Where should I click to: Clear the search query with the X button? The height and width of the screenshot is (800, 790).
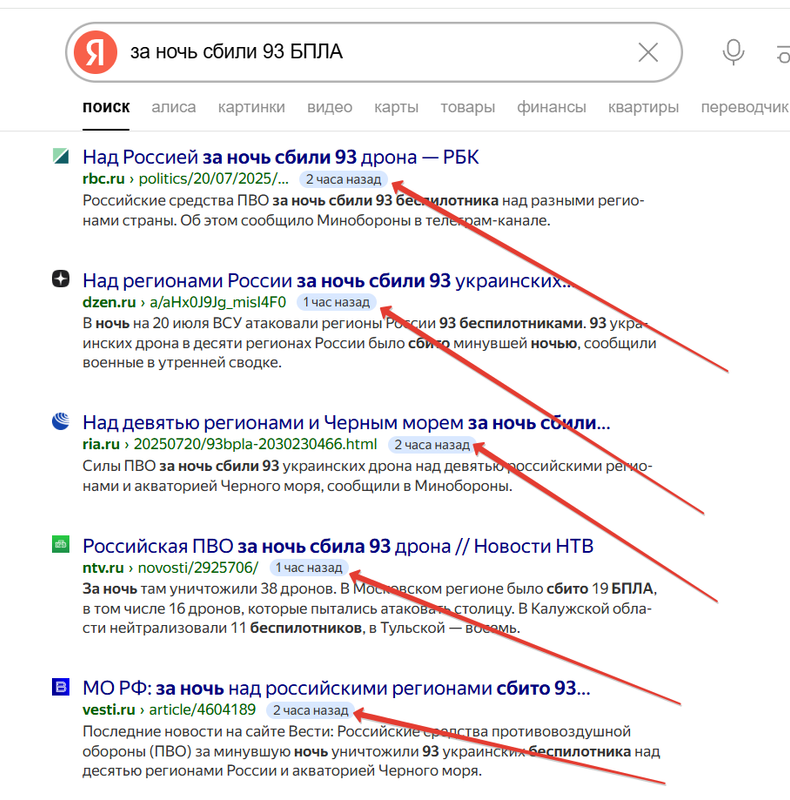pyautogui.click(x=648, y=52)
